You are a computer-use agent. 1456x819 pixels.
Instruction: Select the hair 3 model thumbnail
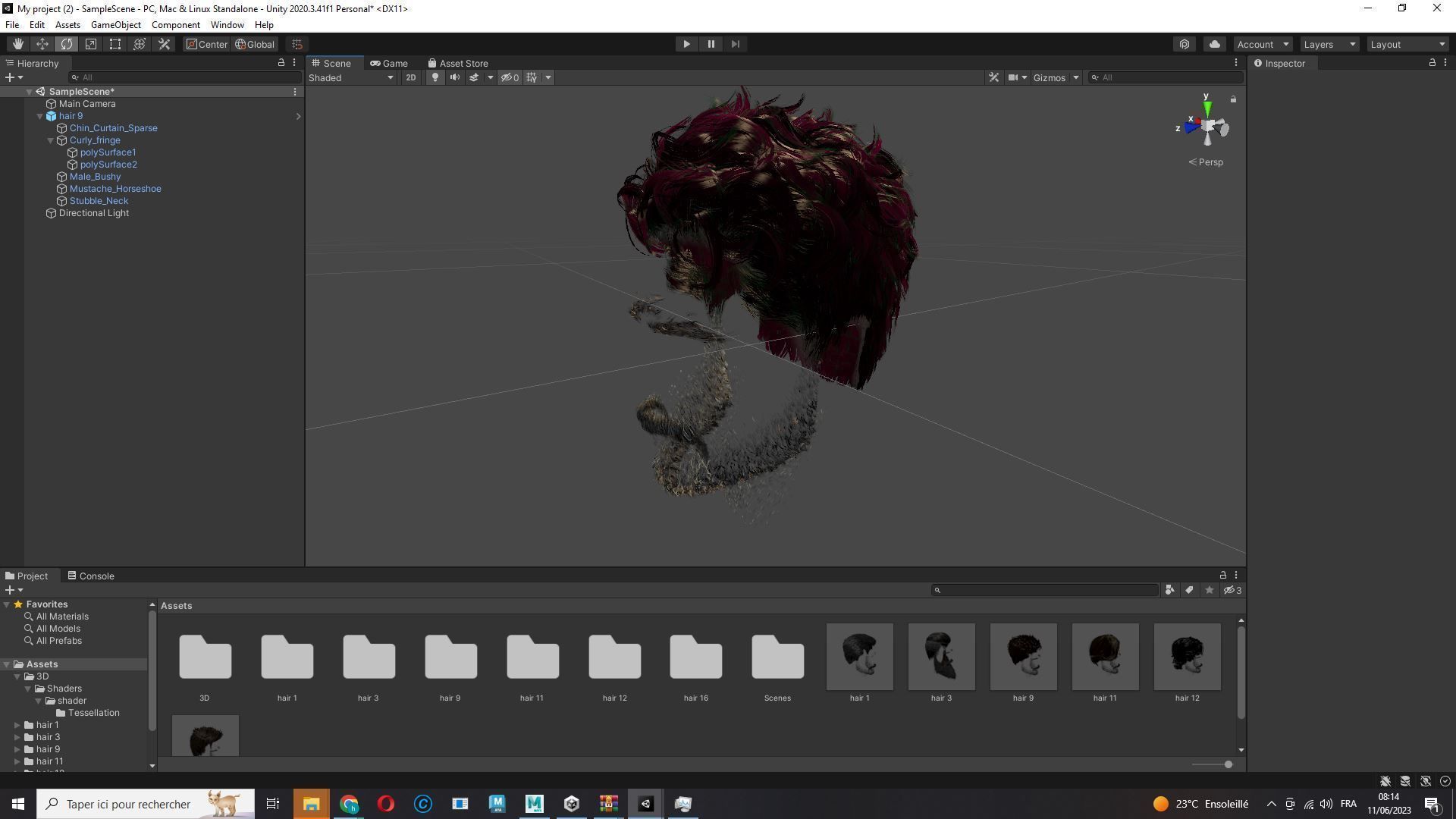point(941,657)
